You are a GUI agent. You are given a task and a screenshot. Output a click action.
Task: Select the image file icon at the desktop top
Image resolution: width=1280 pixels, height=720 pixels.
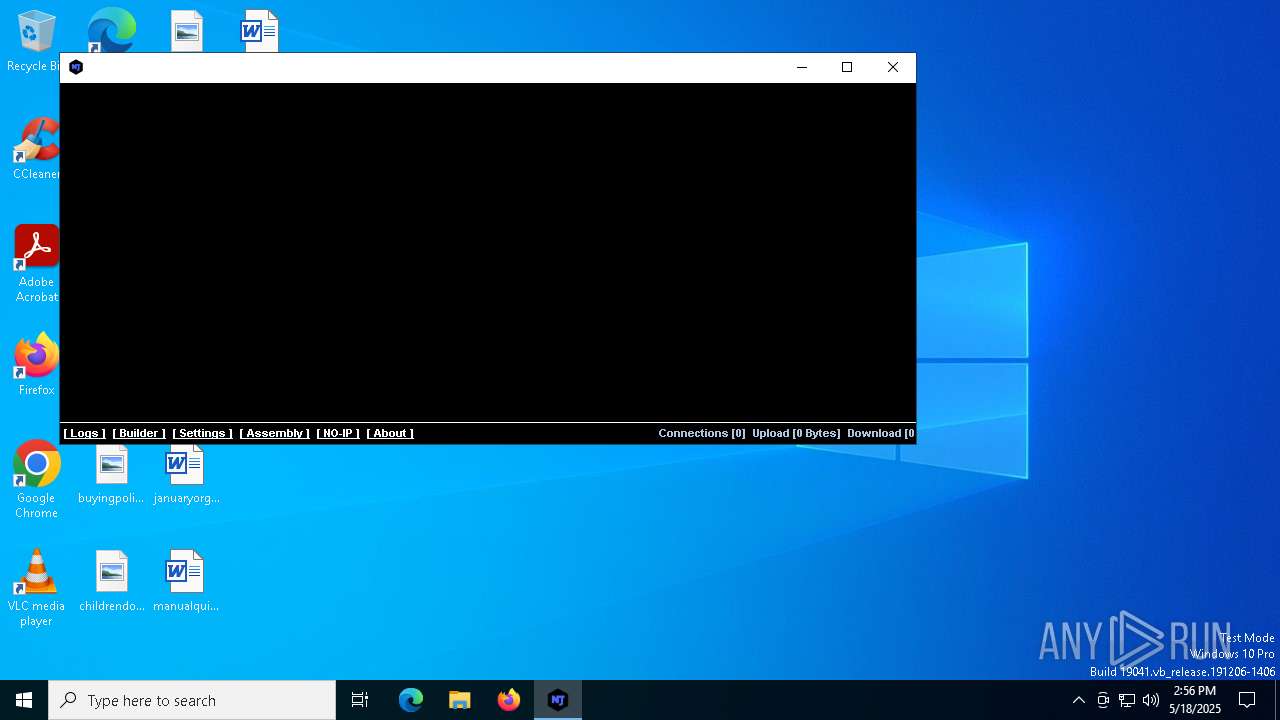pos(186,30)
